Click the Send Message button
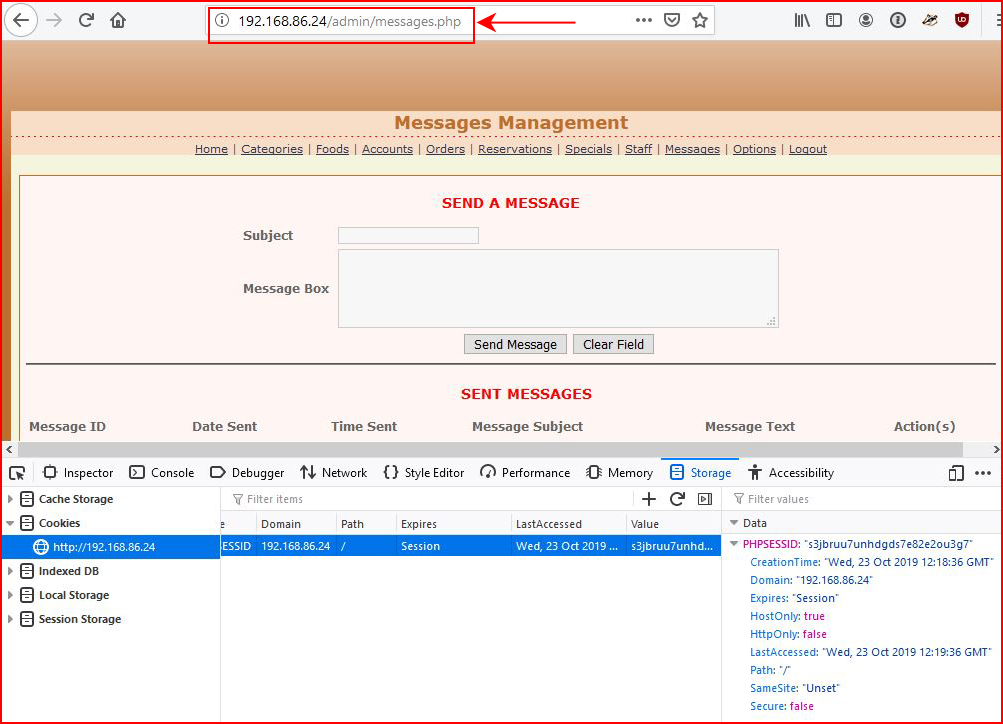 [515, 344]
